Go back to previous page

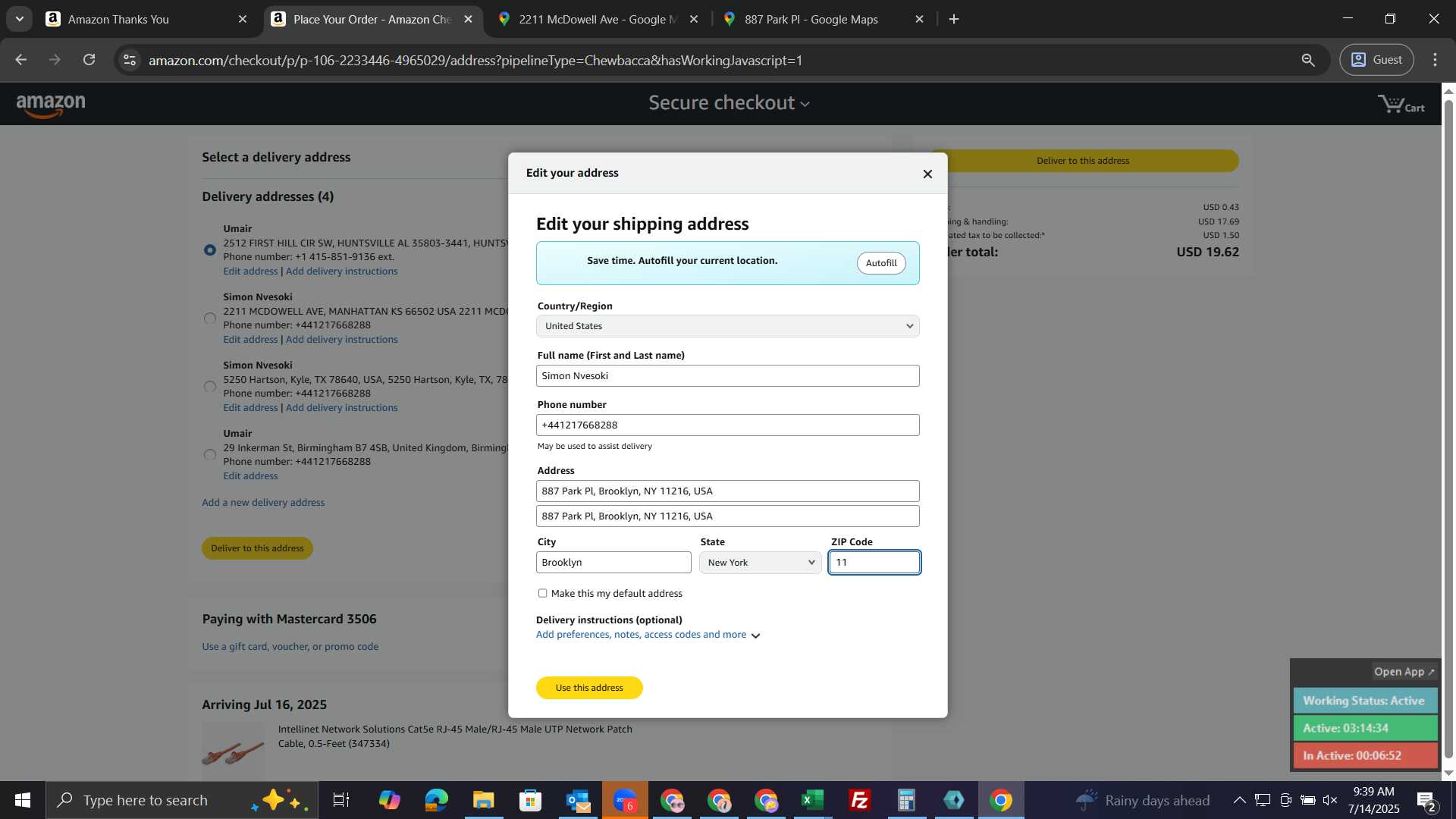coord(20,60)
